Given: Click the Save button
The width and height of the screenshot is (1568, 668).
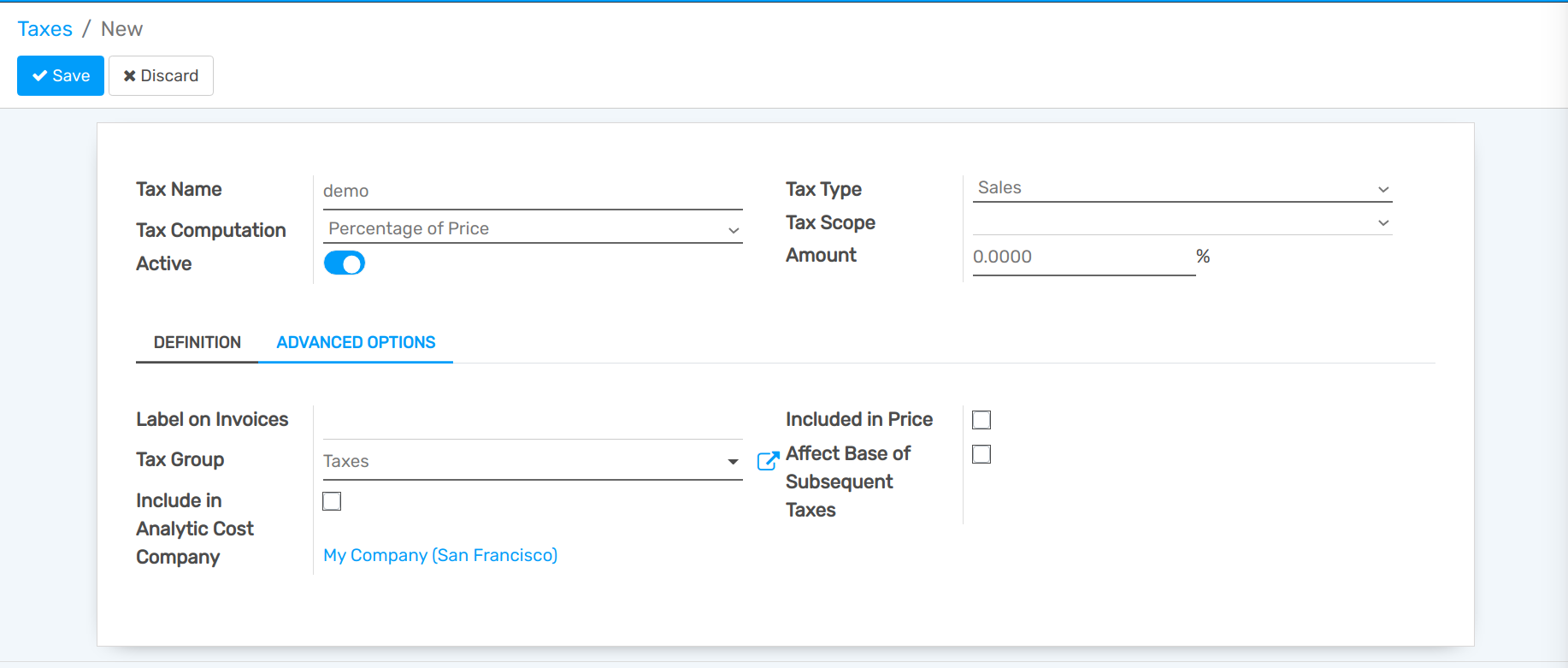Looking at the screenshot, I should pos(61,76).
